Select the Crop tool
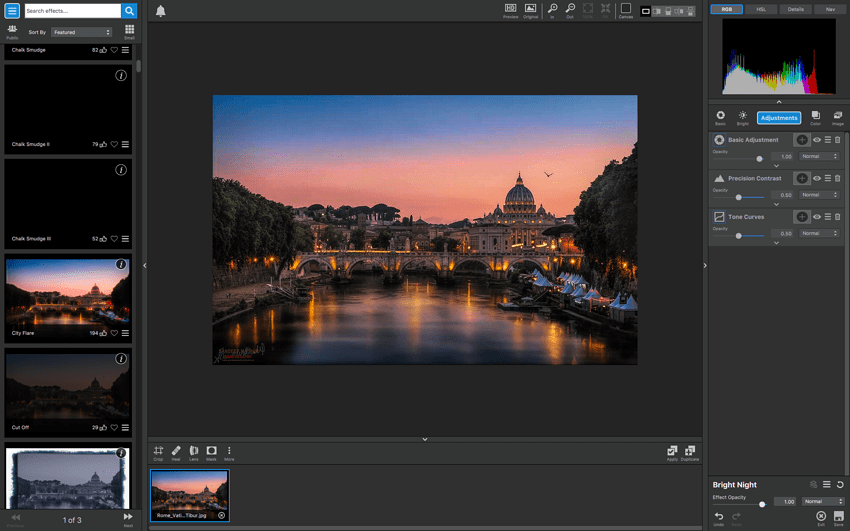Viewport: 850px width, 531px height. click(158, 453)
